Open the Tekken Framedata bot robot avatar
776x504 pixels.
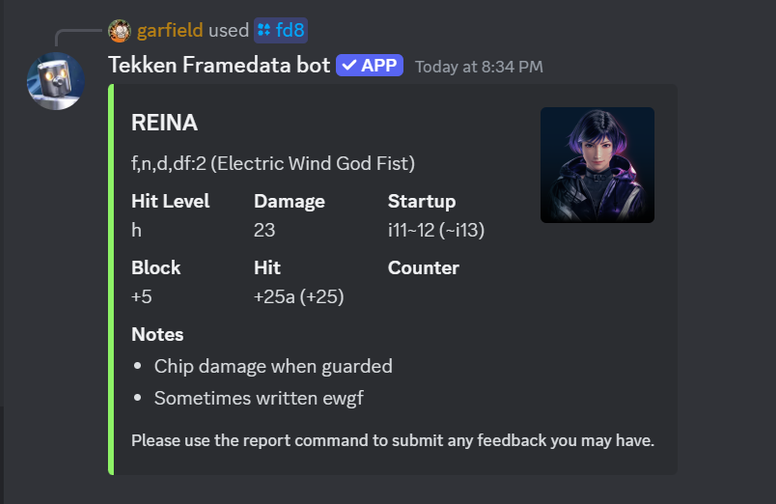56,81
